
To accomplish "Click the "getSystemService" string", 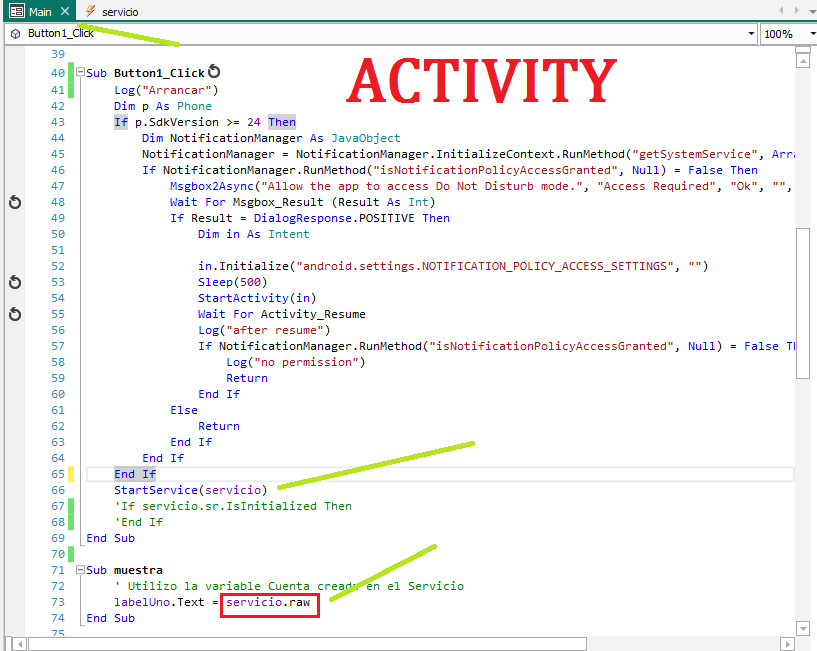I will (695, 154).
